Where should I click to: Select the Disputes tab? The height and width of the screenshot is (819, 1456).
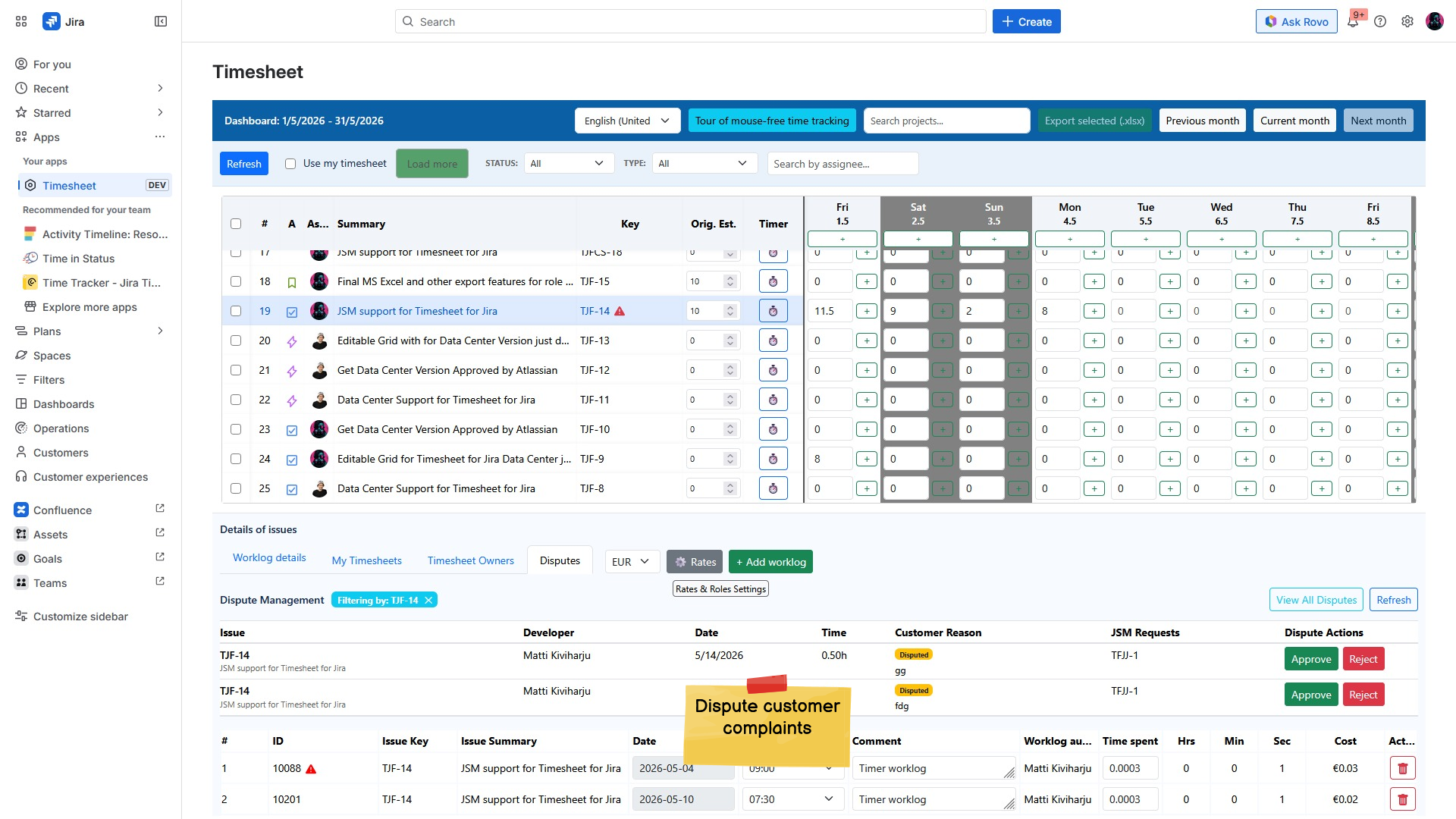click(x=560, y=560)
